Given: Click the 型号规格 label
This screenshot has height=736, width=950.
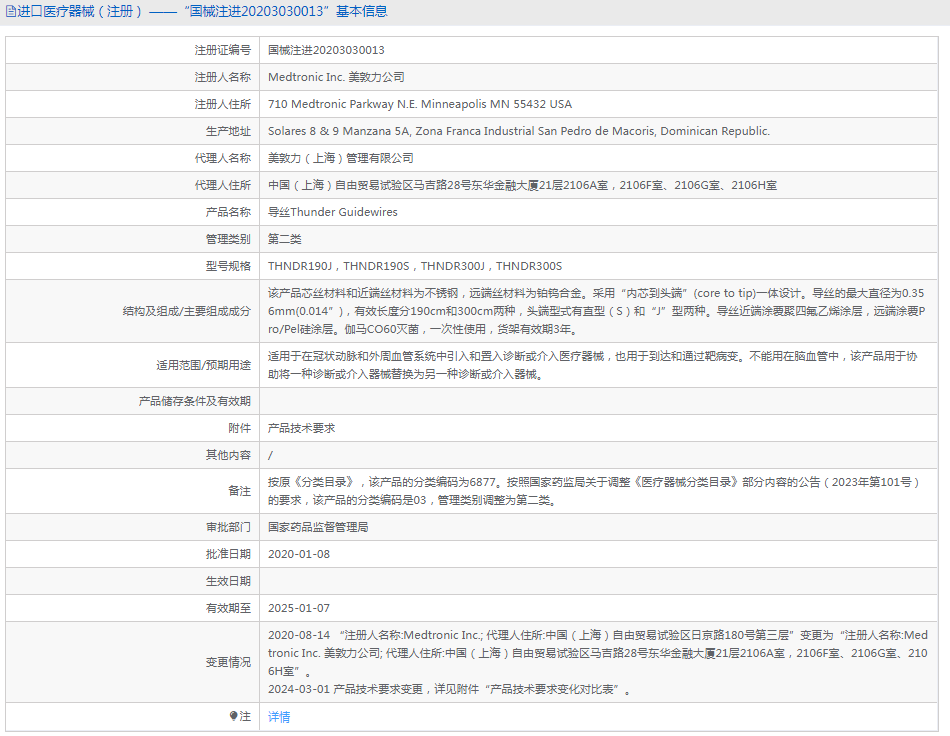Looking at the screenshot, I should tap(228, 266).
